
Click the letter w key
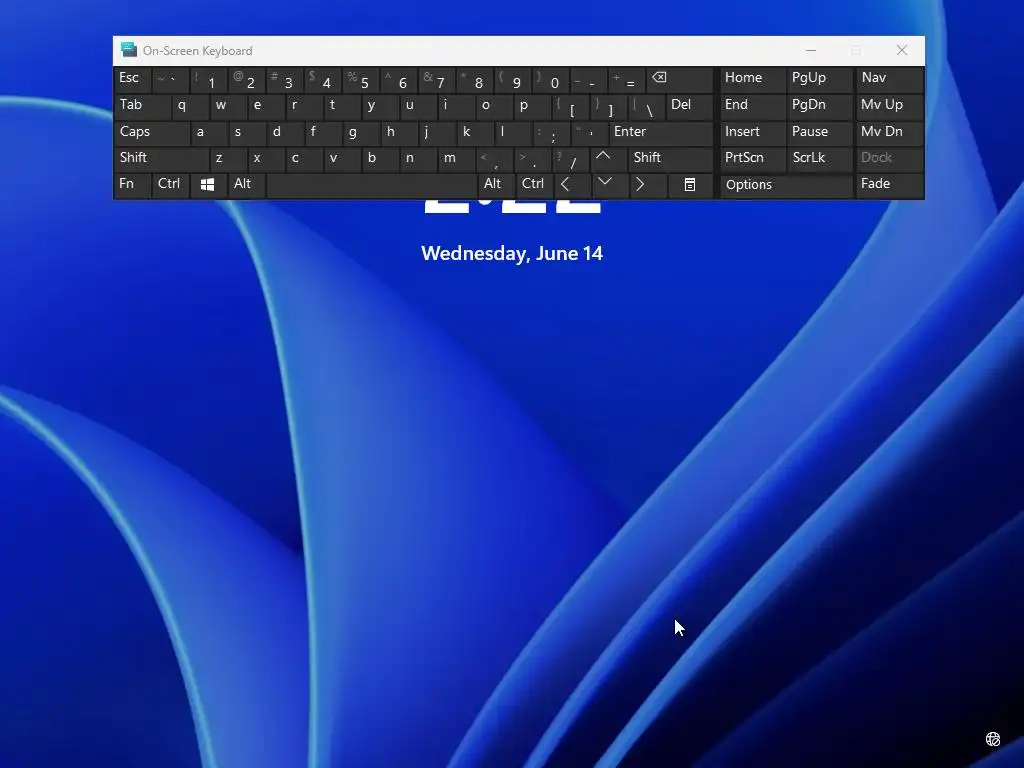(x=228, y=106)
